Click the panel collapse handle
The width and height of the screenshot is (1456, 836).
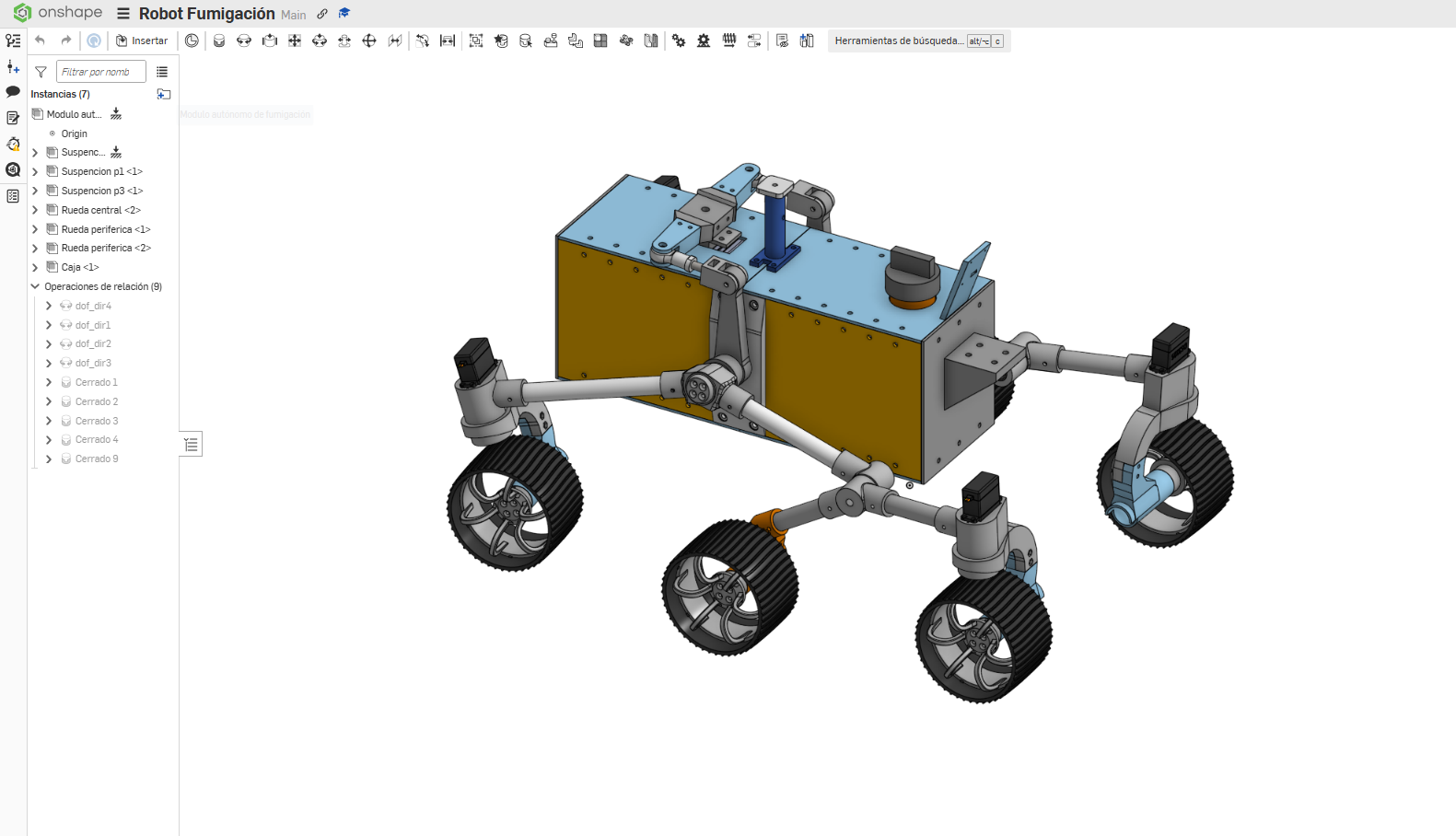click(x=191, y=445)
